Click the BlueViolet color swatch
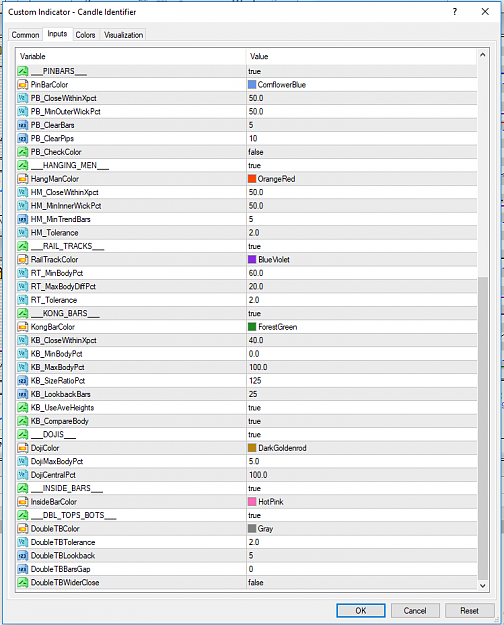Screen dimensions: 504x625 (x=252, y=259)
